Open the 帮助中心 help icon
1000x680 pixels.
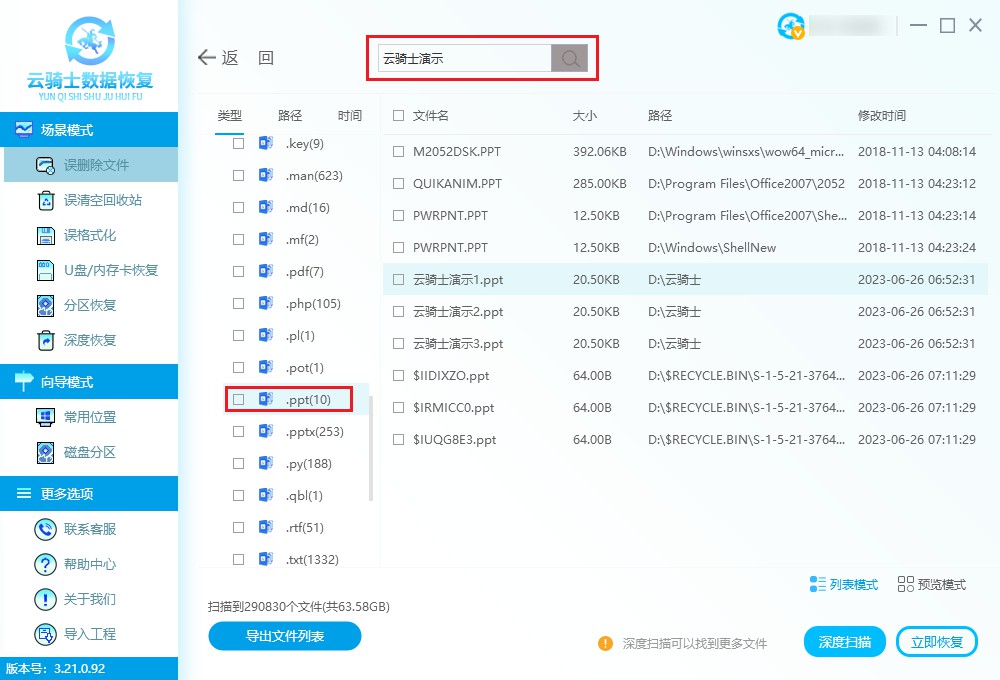coord(45,564)
